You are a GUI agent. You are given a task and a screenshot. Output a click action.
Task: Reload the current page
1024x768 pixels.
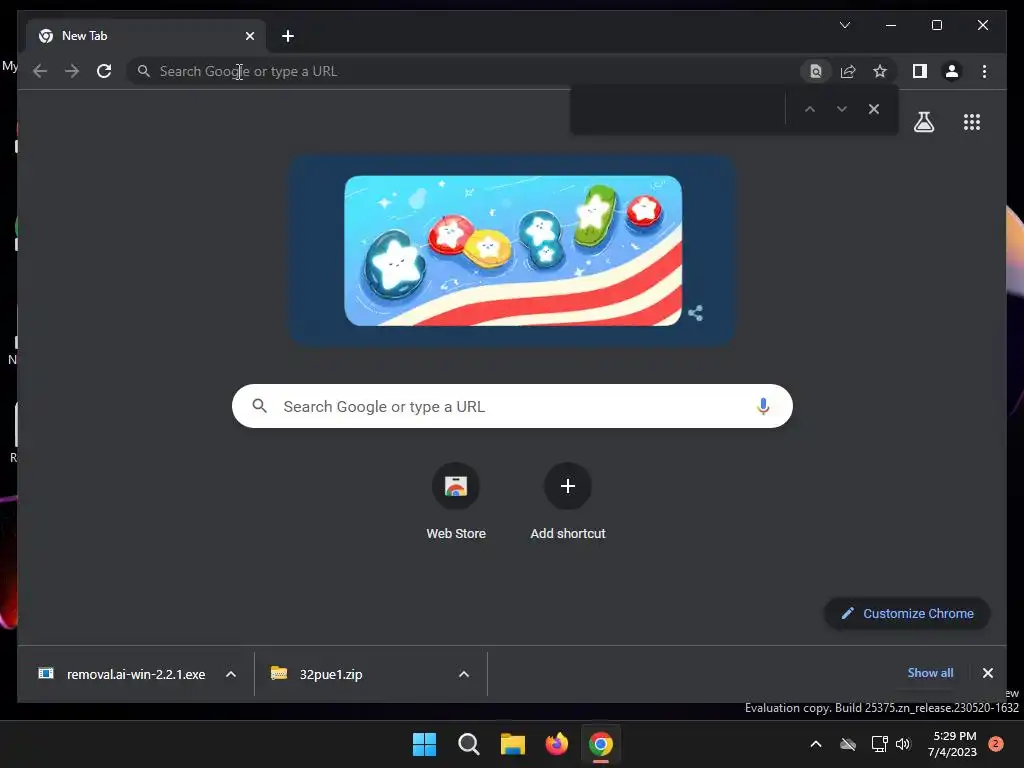pos(104,71)
